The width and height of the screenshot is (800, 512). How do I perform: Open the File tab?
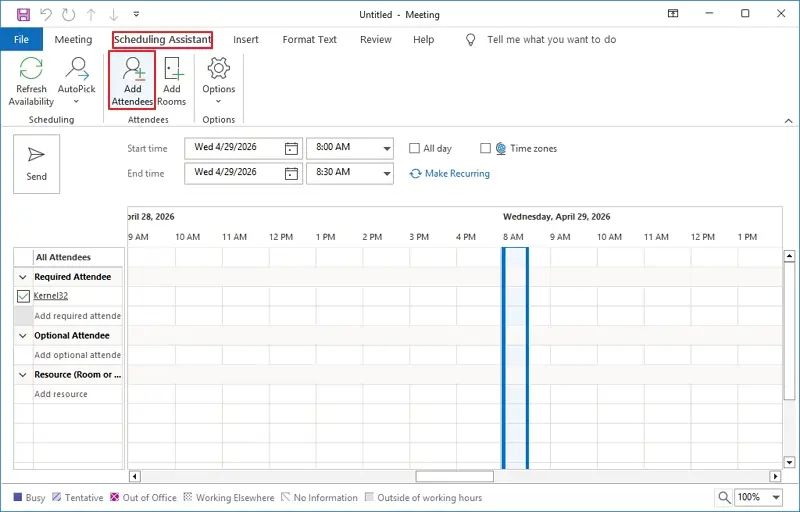[x=21, y=39]
